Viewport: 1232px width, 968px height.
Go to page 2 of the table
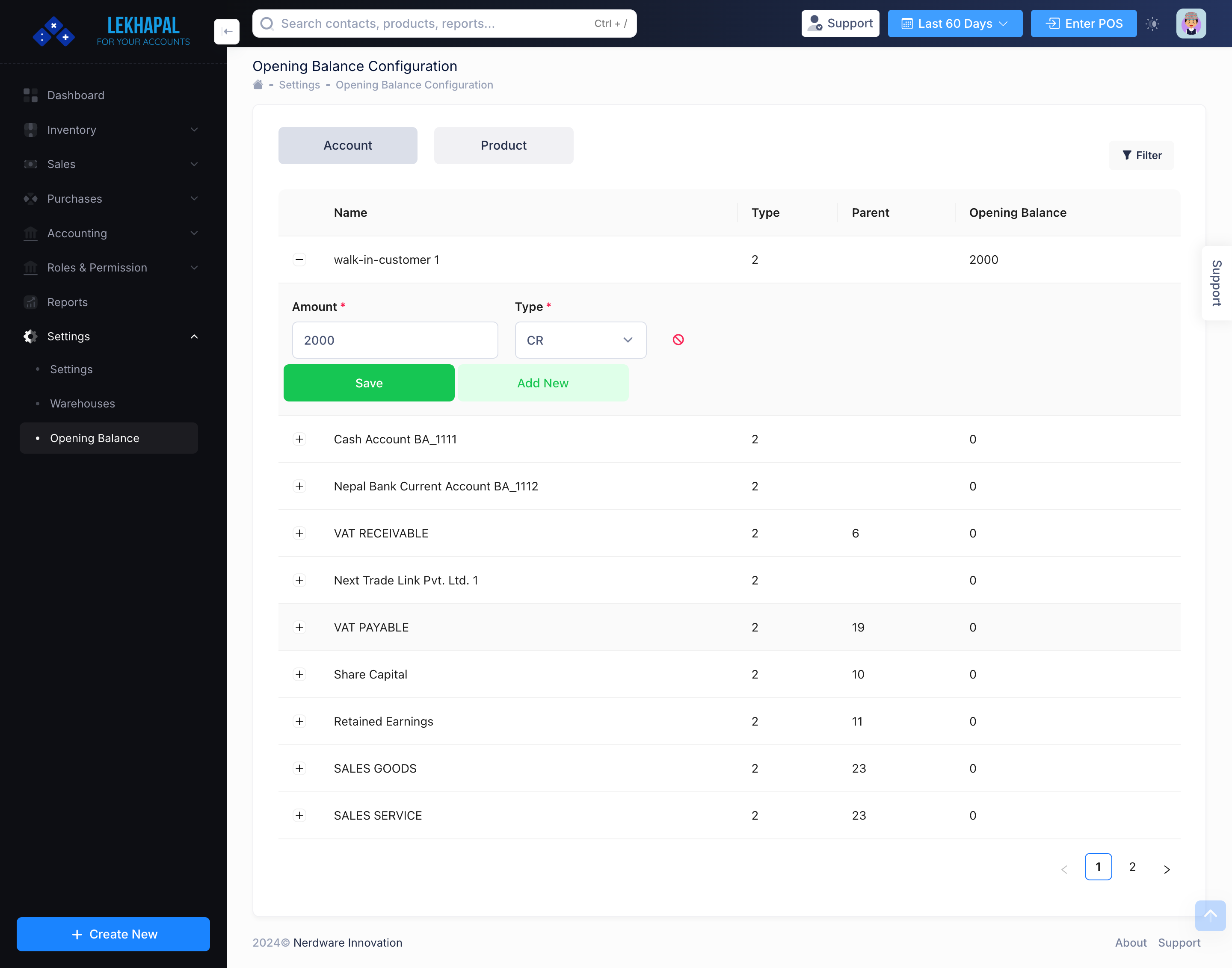[1132, 867]
